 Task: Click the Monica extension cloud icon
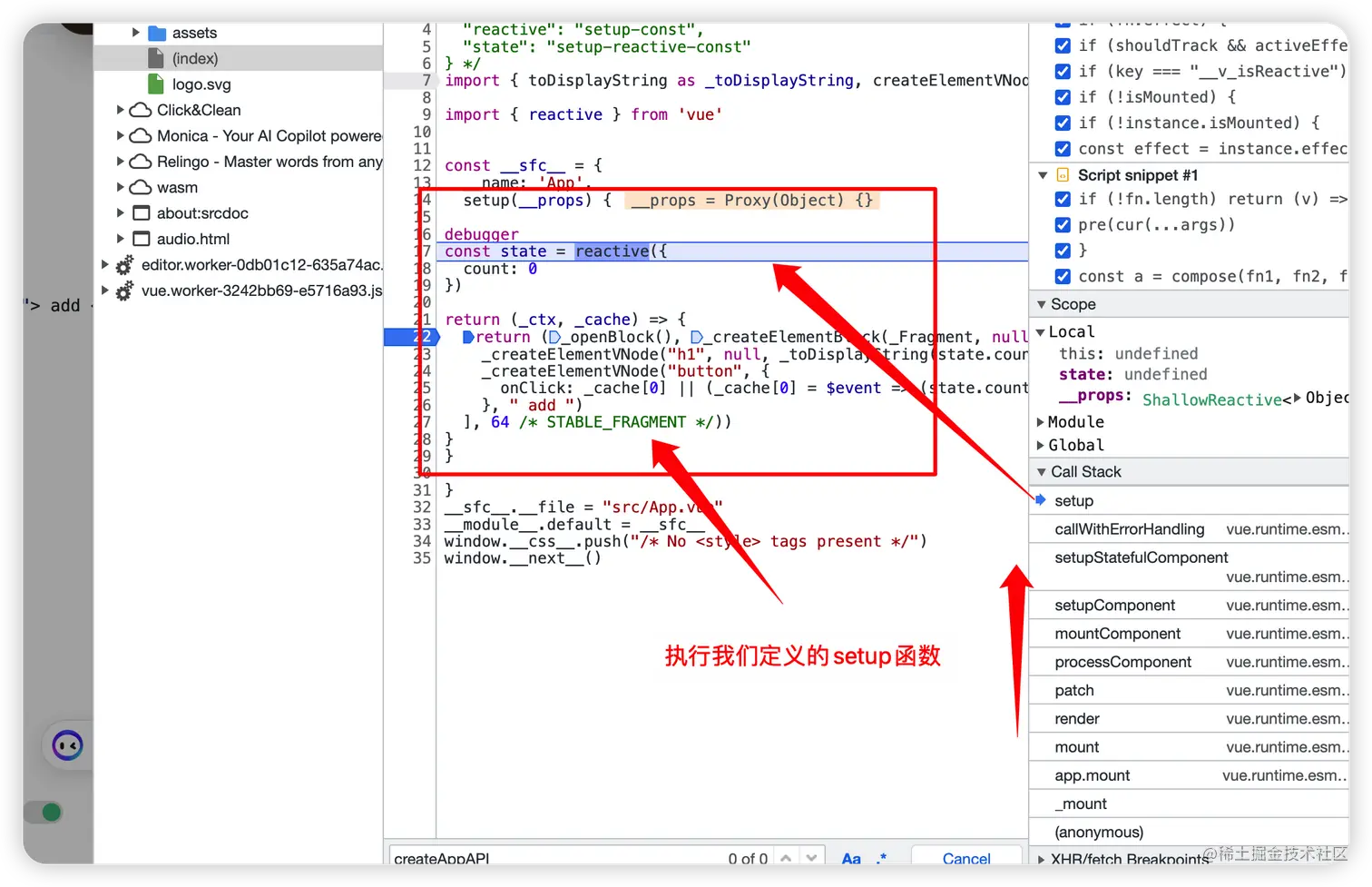coord(141,136)
